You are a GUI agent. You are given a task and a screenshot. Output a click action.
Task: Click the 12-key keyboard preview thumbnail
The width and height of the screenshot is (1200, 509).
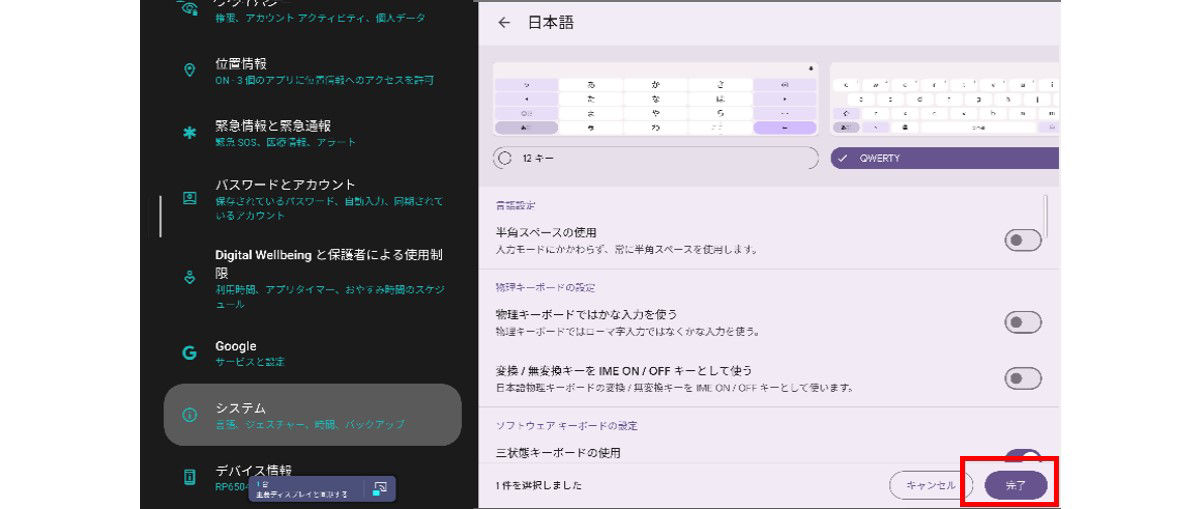(655, 100)
